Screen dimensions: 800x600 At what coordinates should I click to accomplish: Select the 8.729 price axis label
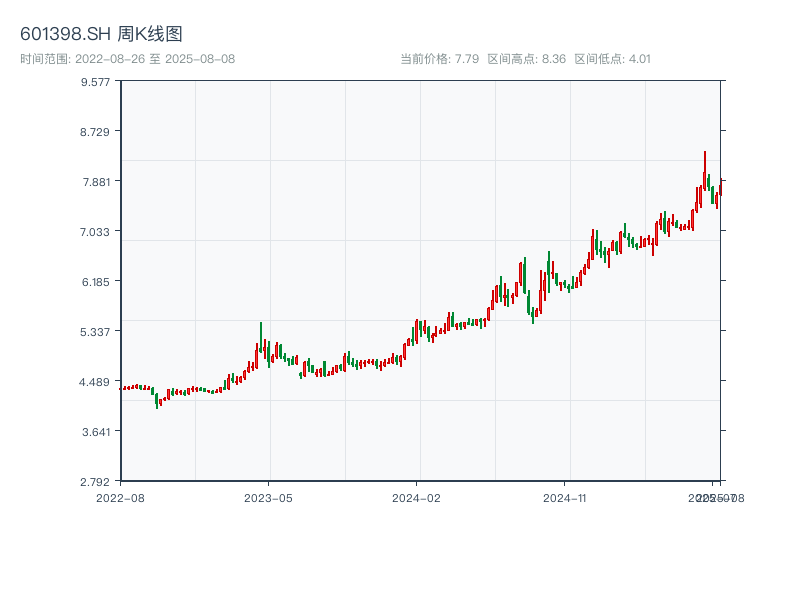pyautogui.click(x=96, y=131)
